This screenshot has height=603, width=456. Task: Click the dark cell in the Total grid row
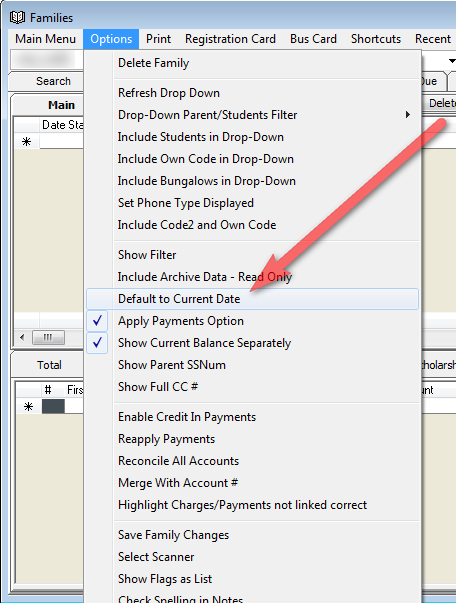[x=53, y=406]
